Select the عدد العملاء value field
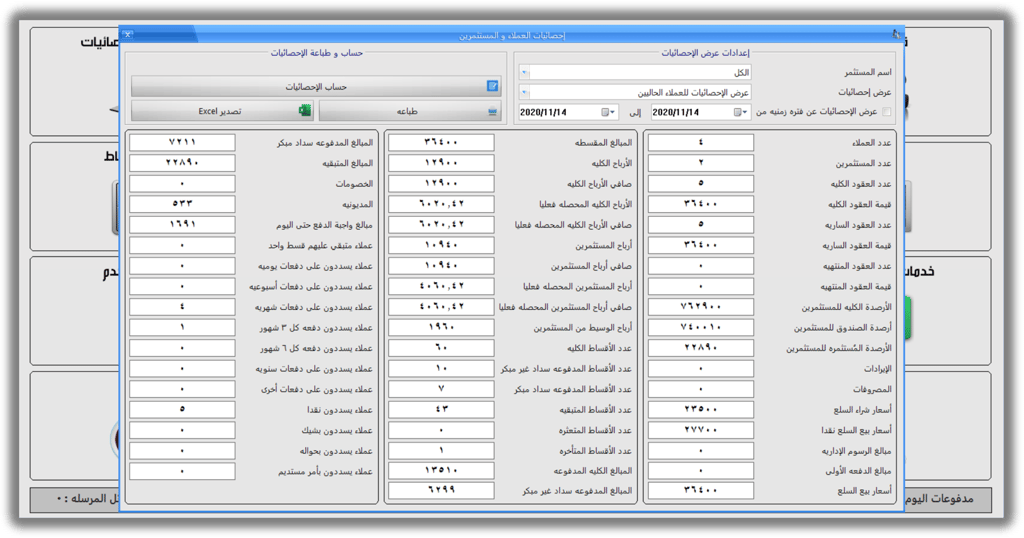This screenshot has width=1024, height=538. [x=701, y=142]
